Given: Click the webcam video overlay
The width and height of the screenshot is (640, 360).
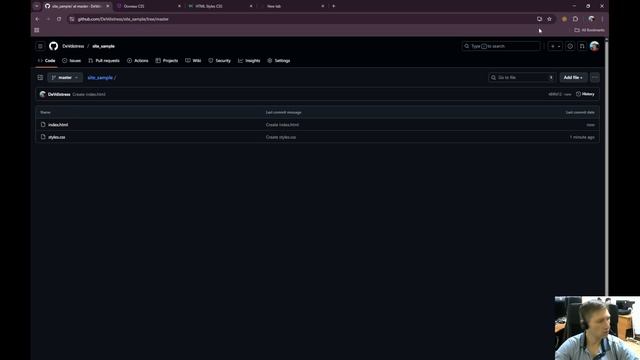Looking at the screenshot, I should pyautogui.click(x=597, y=328).
